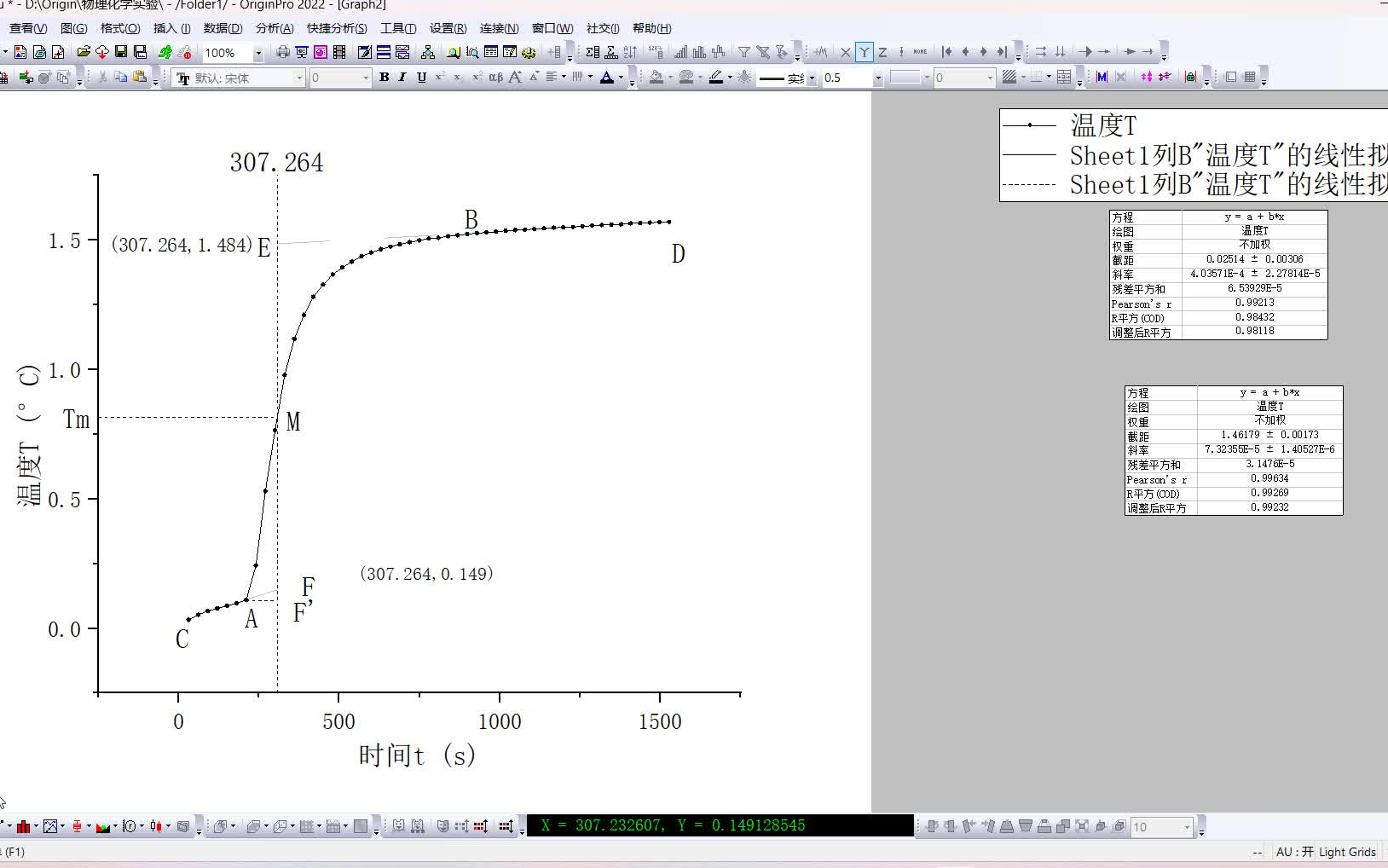The height and width of the screenshot is (868, 1388).
Task: Click the Merge cells table icon
Action: click(1064, 78)
